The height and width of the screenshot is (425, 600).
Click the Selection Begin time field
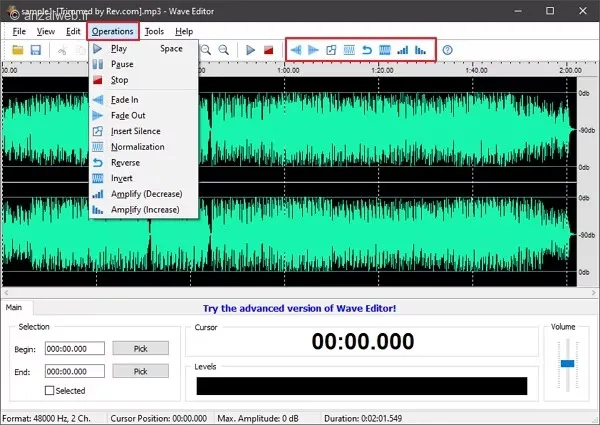(x=75, y=349)
